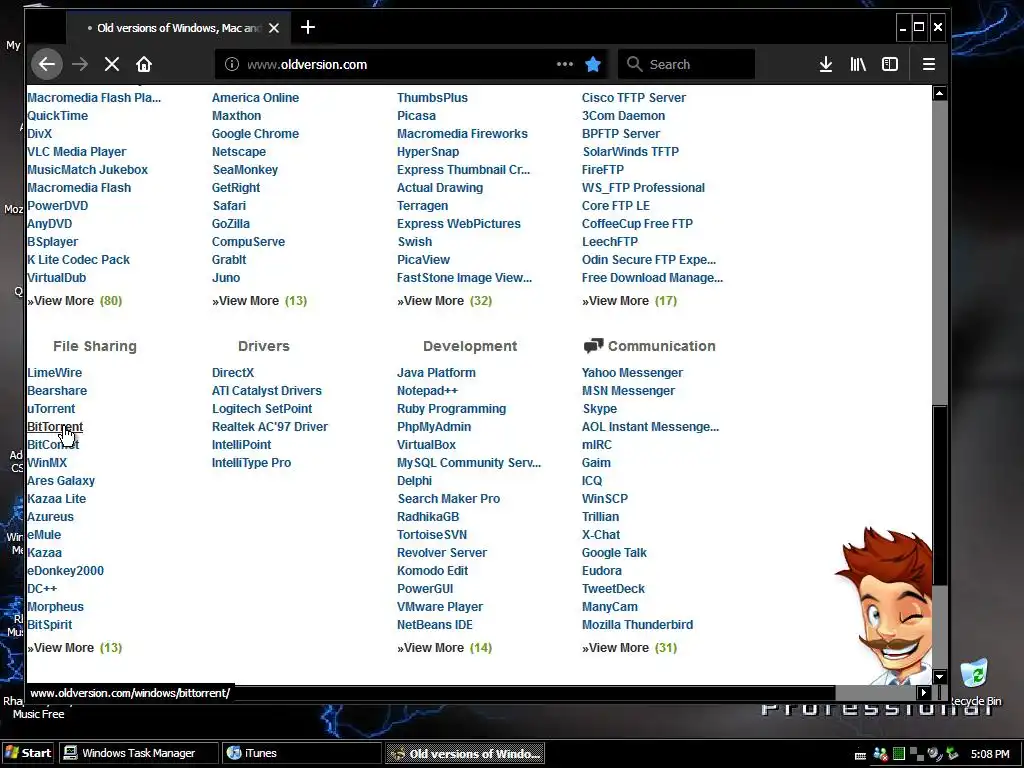Screen dimensions: 1024x768
Task: Open the Mozilla Thunderbird link
Action: (637, 624)
